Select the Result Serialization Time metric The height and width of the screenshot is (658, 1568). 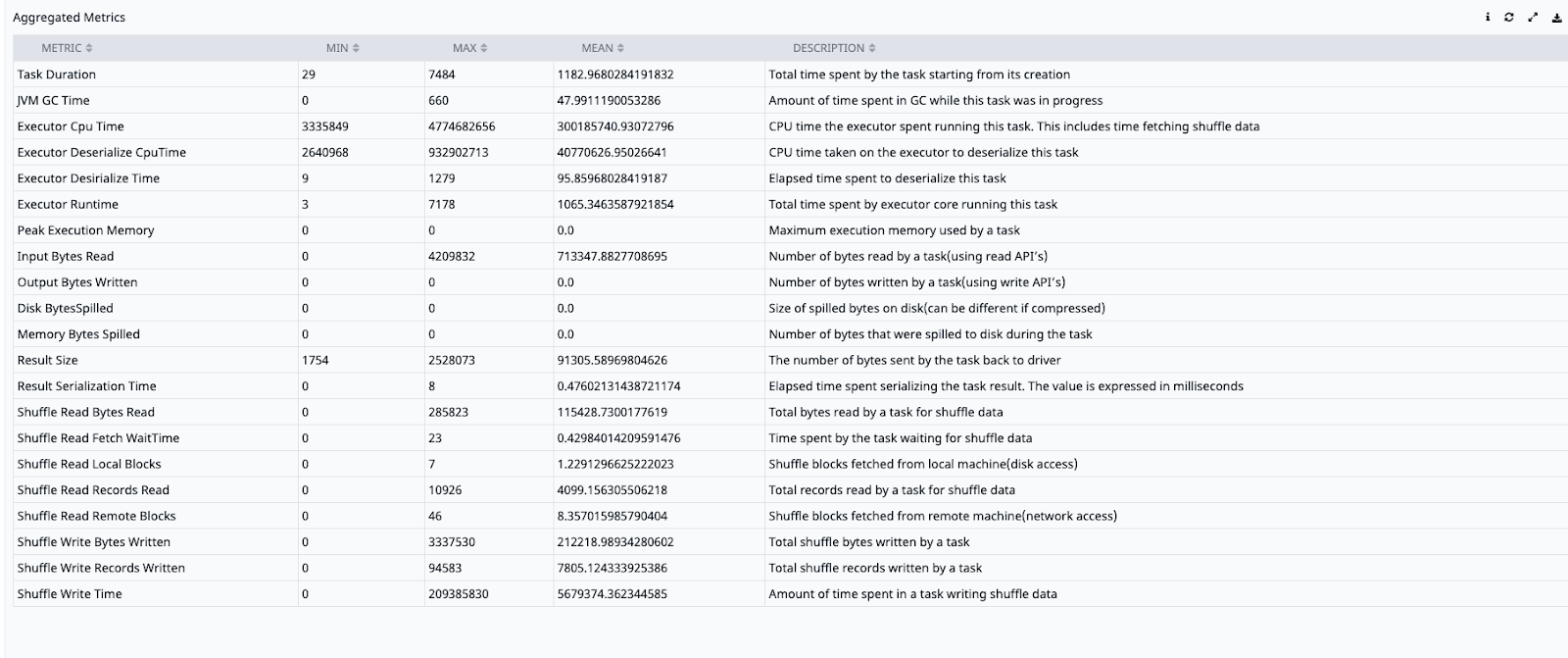(x=86, y=386)
